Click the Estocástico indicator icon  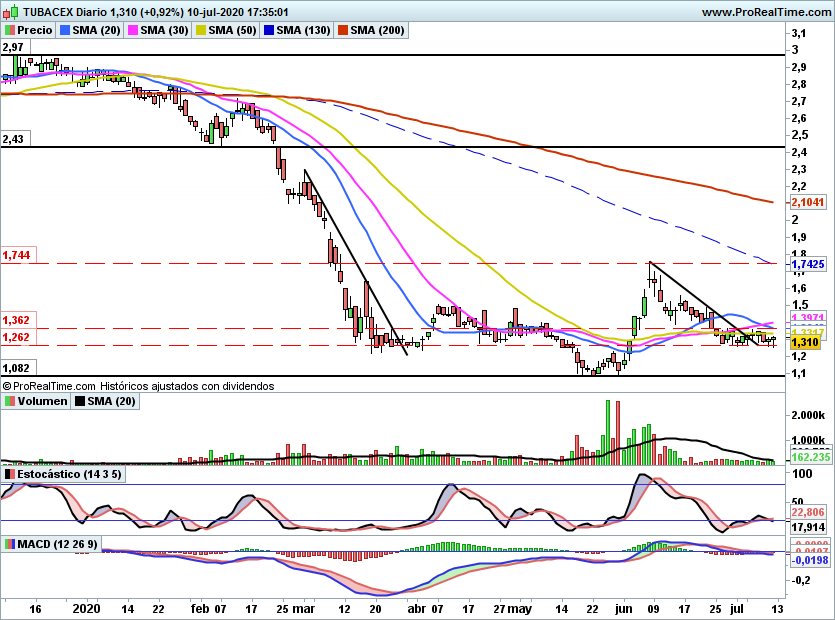(x=10, y=475)
